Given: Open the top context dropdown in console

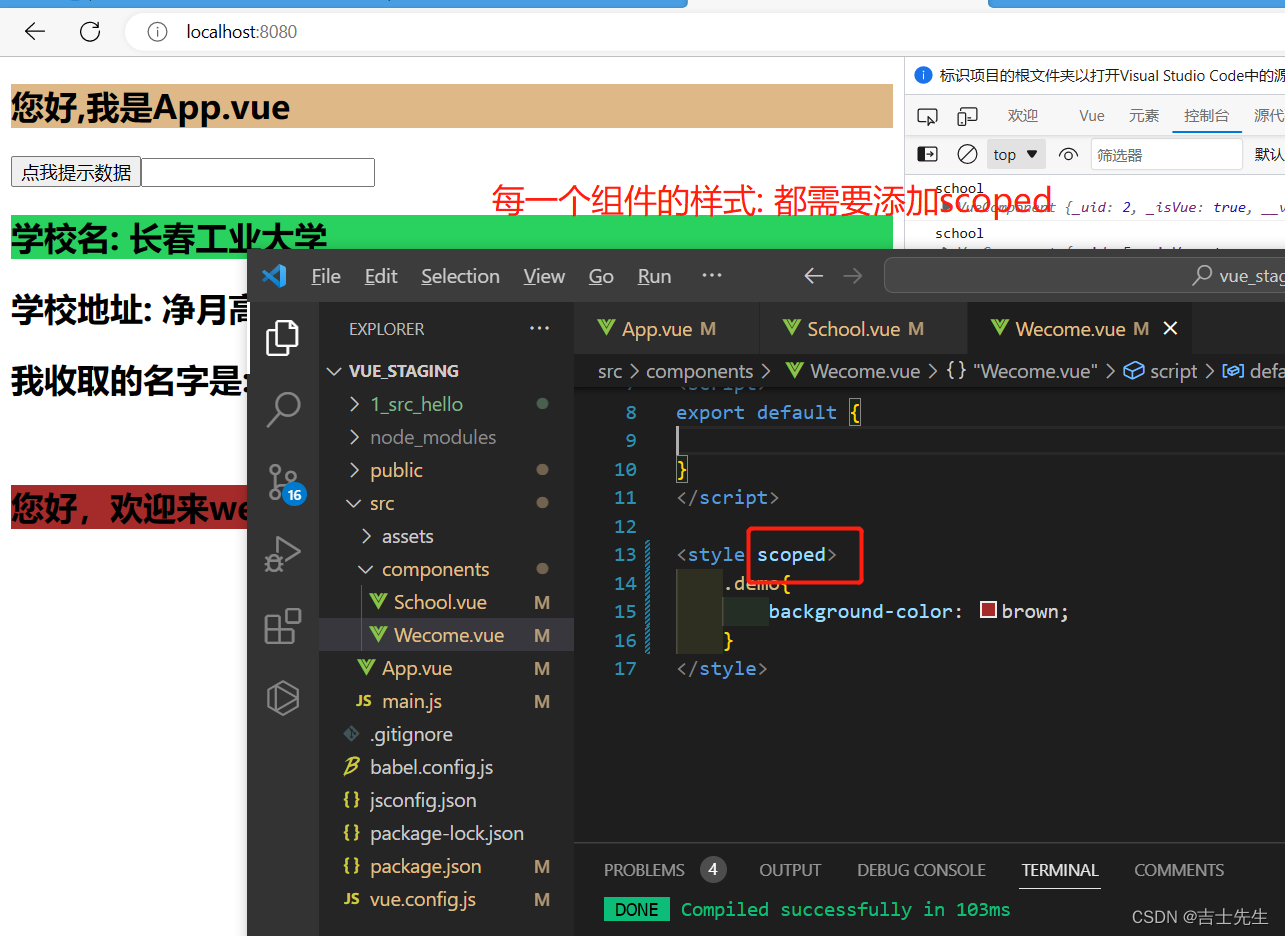Looking at the screenshot, I should pos(1016,155).
